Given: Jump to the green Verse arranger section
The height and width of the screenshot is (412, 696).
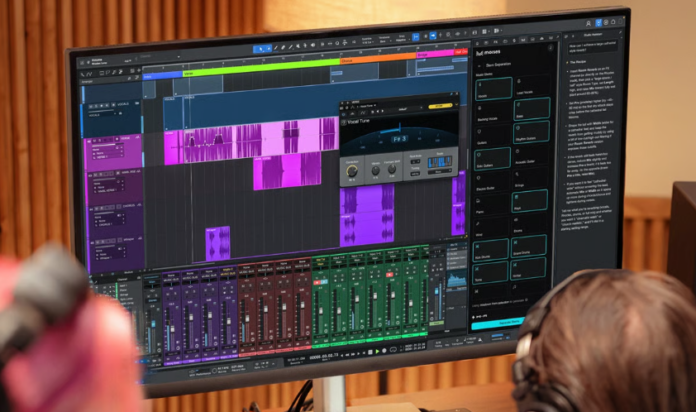Looking at the screenshot, I should (262, 67).
